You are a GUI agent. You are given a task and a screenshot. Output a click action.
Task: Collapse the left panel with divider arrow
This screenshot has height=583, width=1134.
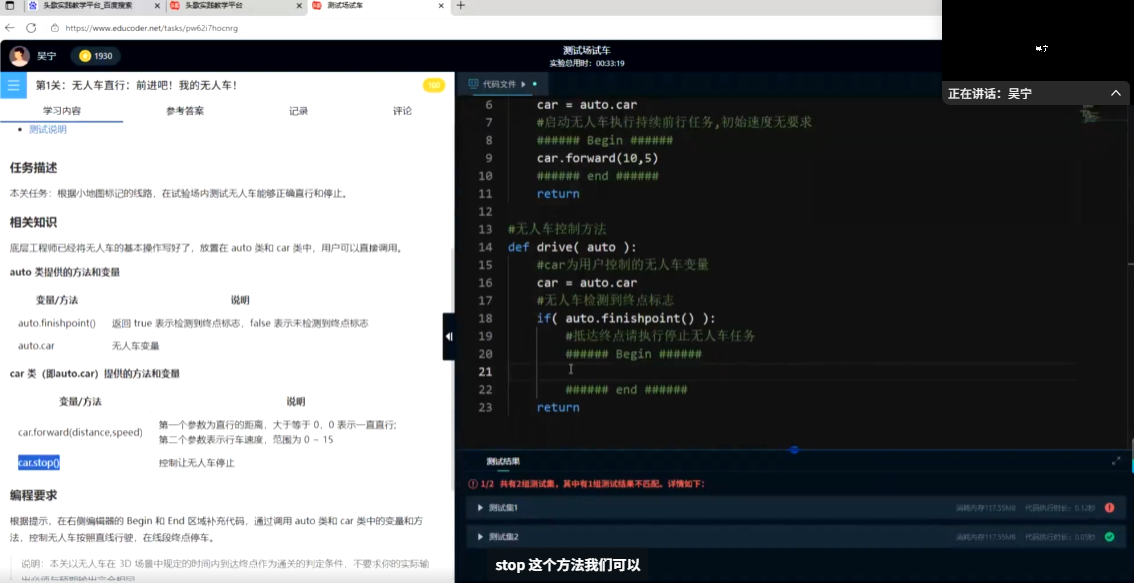[449, 337]
